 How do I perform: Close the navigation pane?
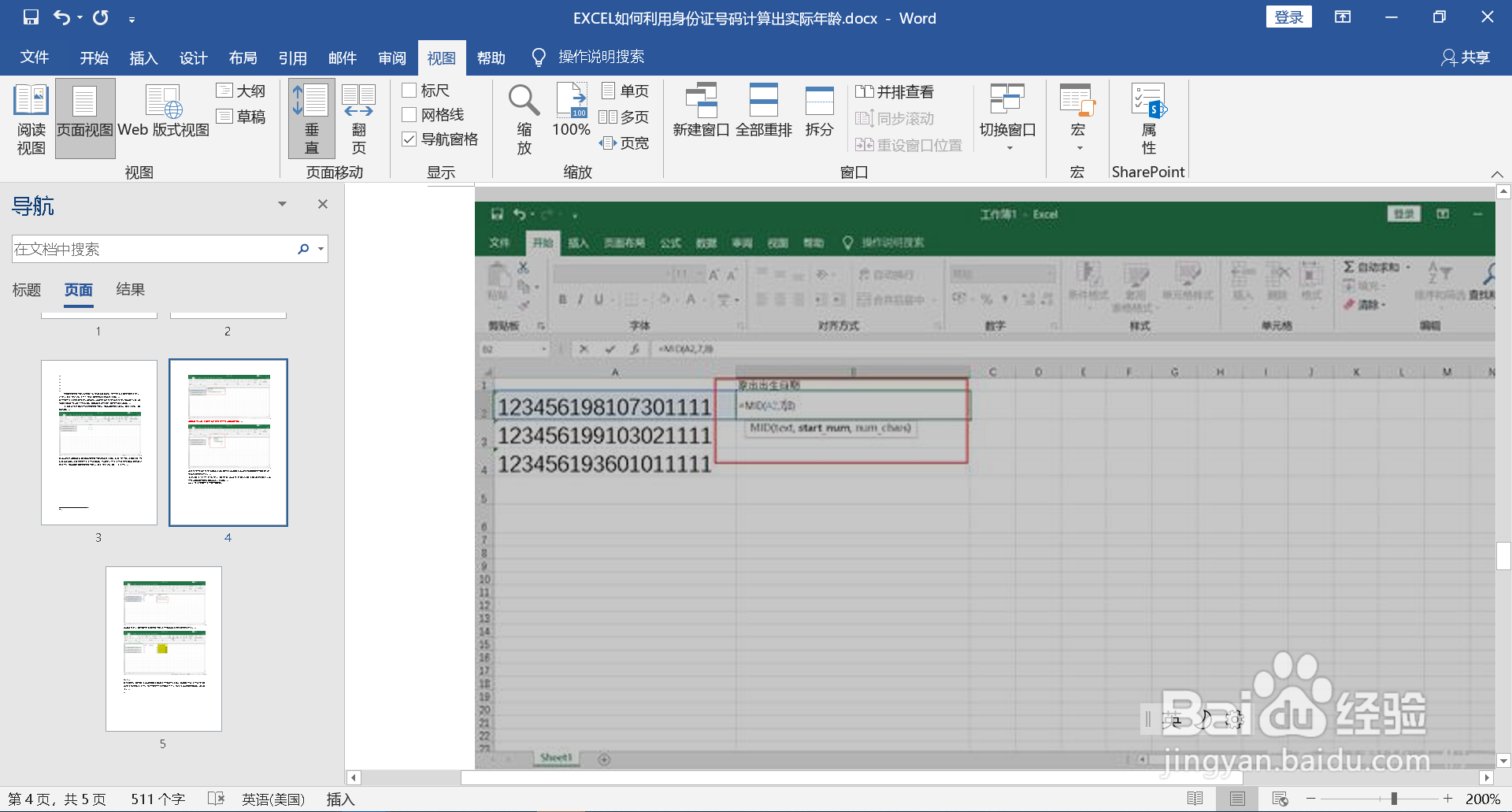point(323,204)
